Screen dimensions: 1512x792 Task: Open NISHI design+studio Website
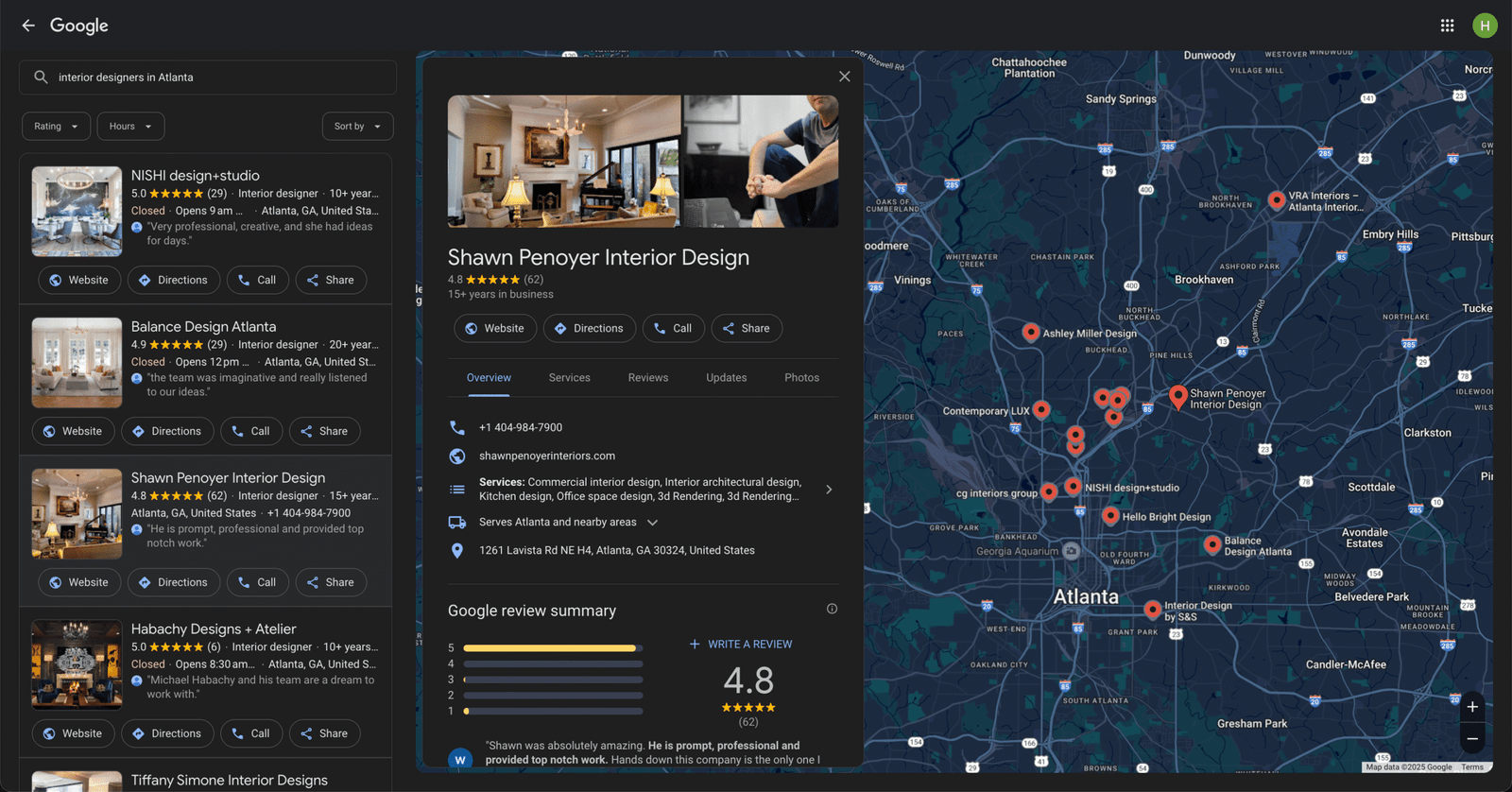click(79, 280)
